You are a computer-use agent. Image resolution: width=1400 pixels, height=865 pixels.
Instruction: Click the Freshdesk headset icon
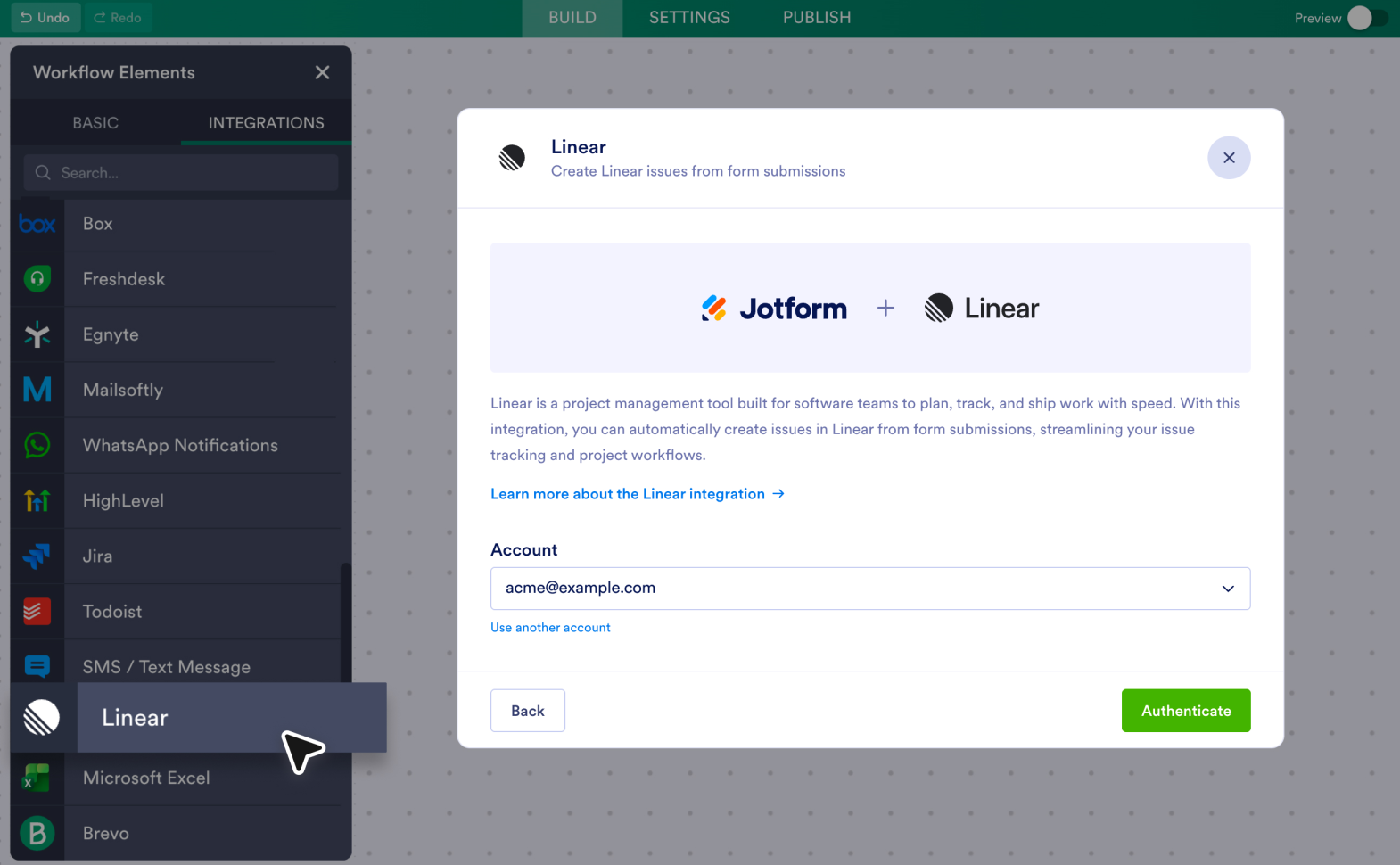point(37,279)
